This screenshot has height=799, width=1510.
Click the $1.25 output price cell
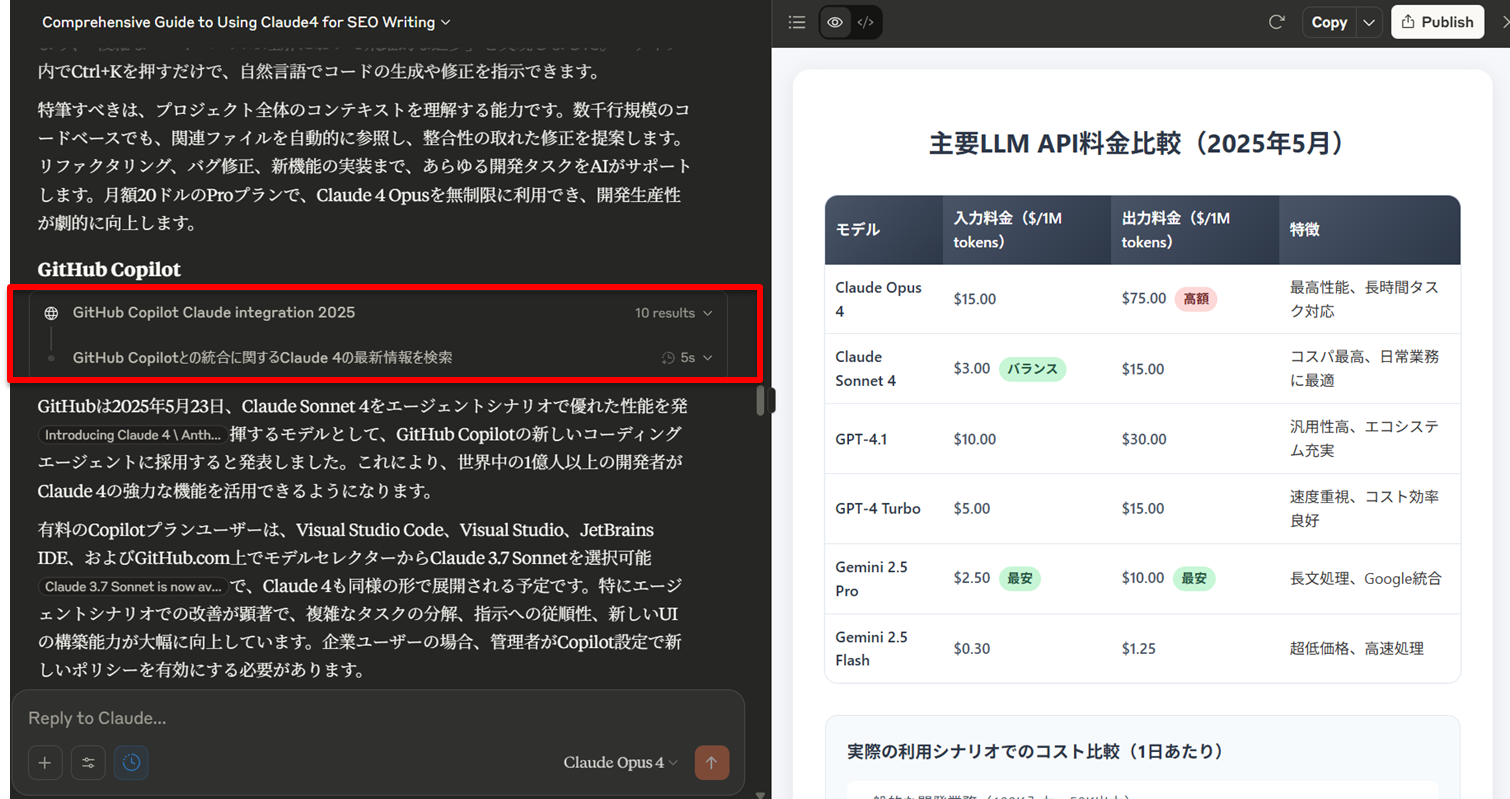tap(1138, 648)
